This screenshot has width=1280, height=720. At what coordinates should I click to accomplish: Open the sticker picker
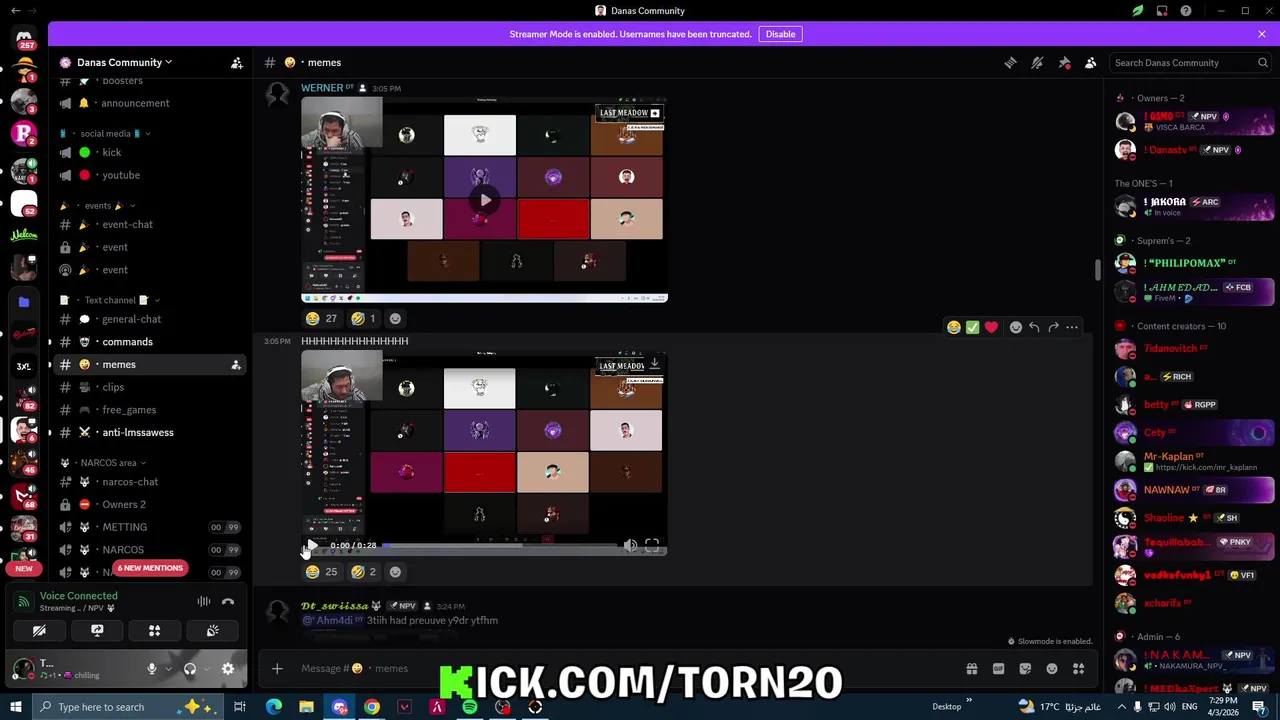pyautogui.click(x=1025, y=669)
